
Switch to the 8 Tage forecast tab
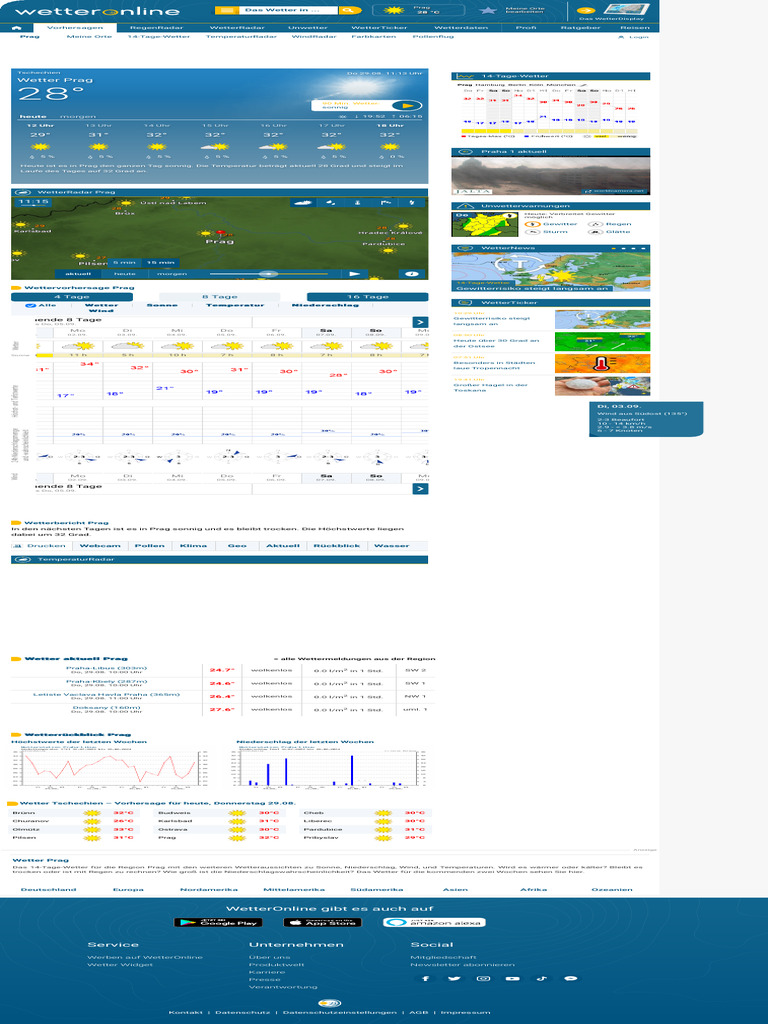219,296
